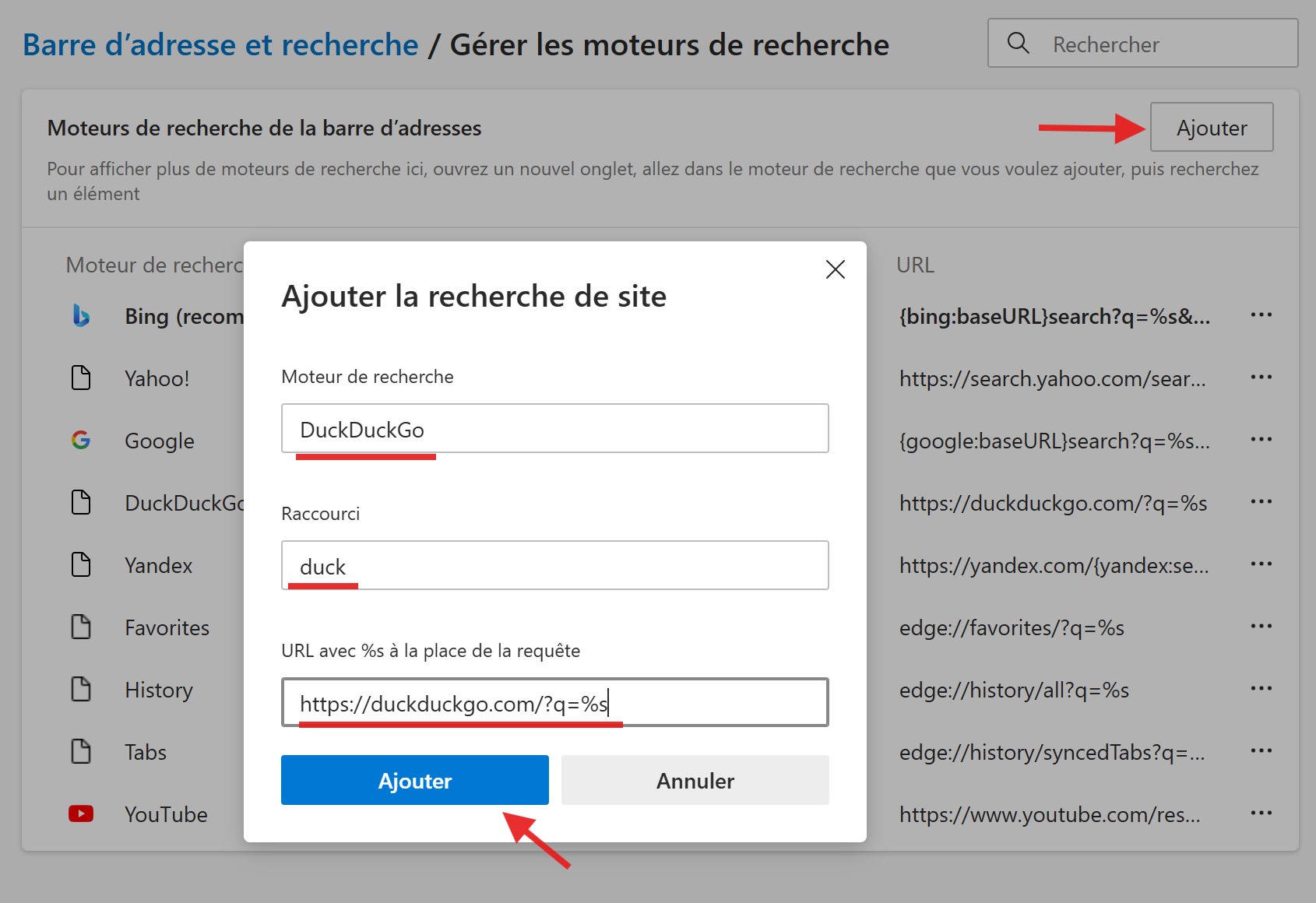1316x903 pixels.
Task: Select the Tabs engine name
Action: click(146, 752)
